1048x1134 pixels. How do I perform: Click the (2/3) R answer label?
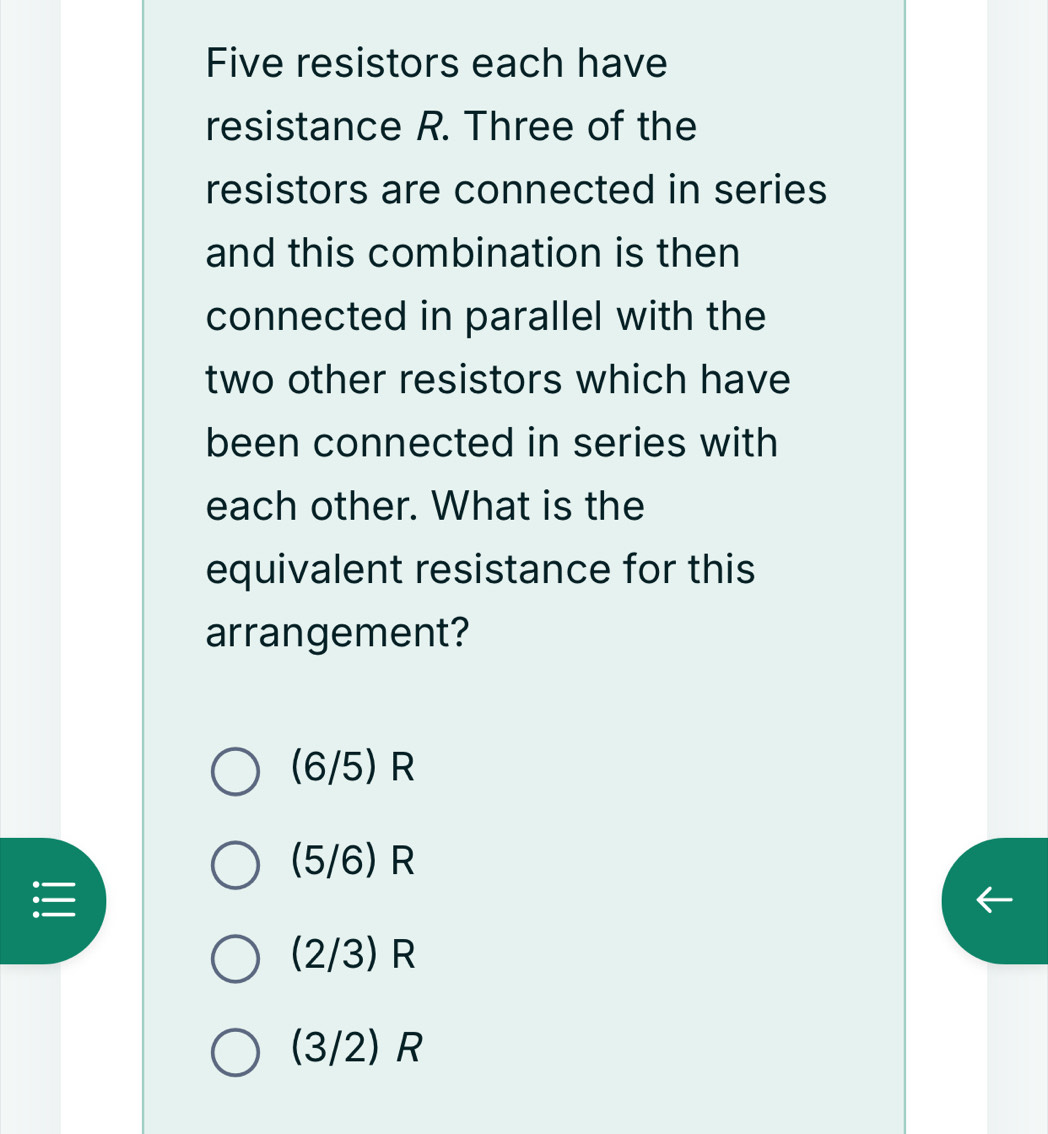352,955
